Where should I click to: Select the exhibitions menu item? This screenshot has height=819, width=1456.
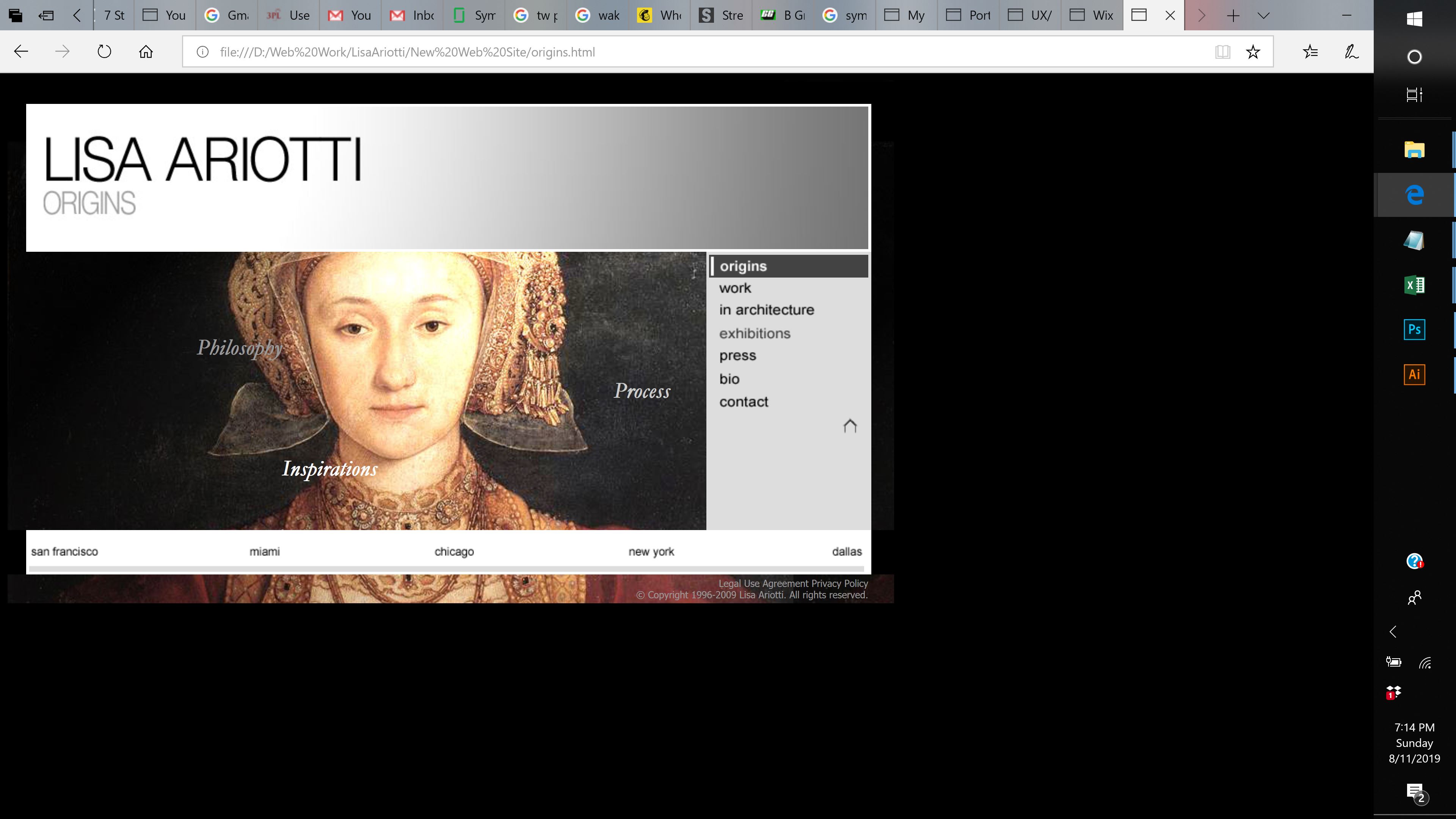tap(755, 334)
